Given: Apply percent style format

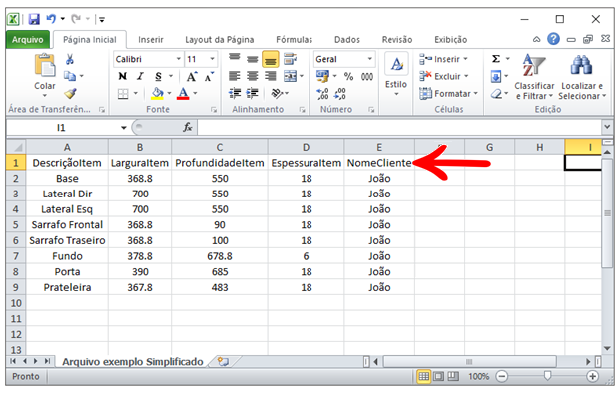Looking at the screenshot, I should [x=348, y=76].
